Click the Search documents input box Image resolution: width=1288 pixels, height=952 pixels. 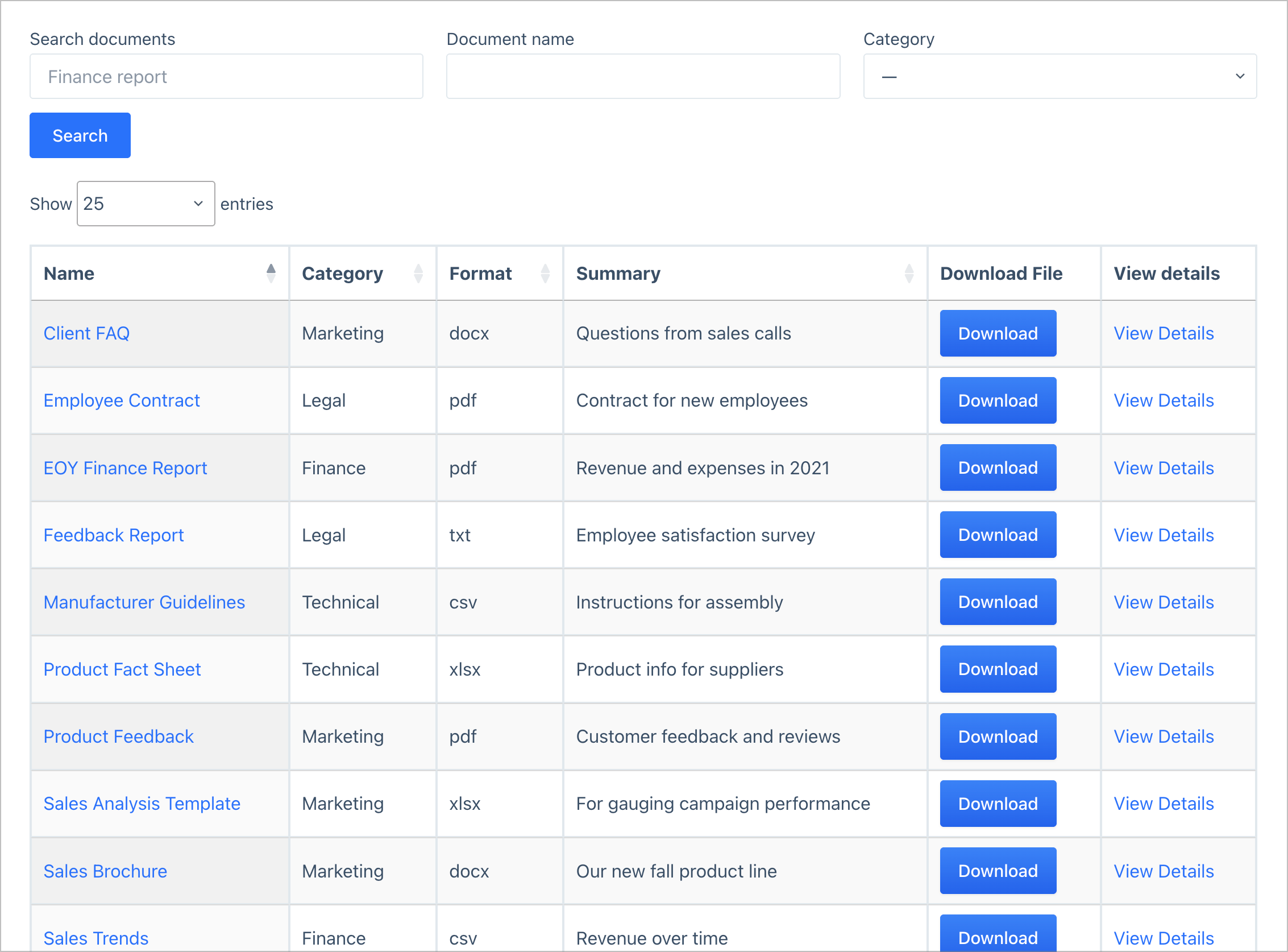[x=226, y=76]
